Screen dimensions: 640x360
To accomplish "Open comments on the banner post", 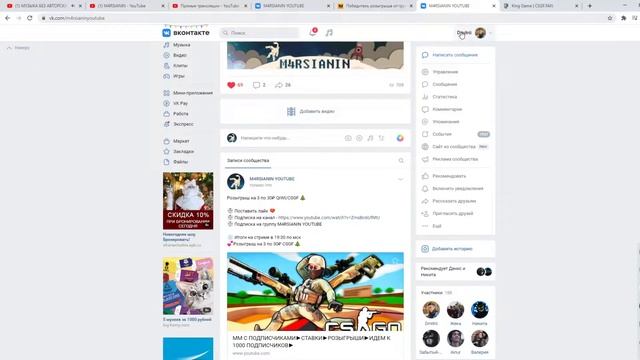I will (256, 85).
